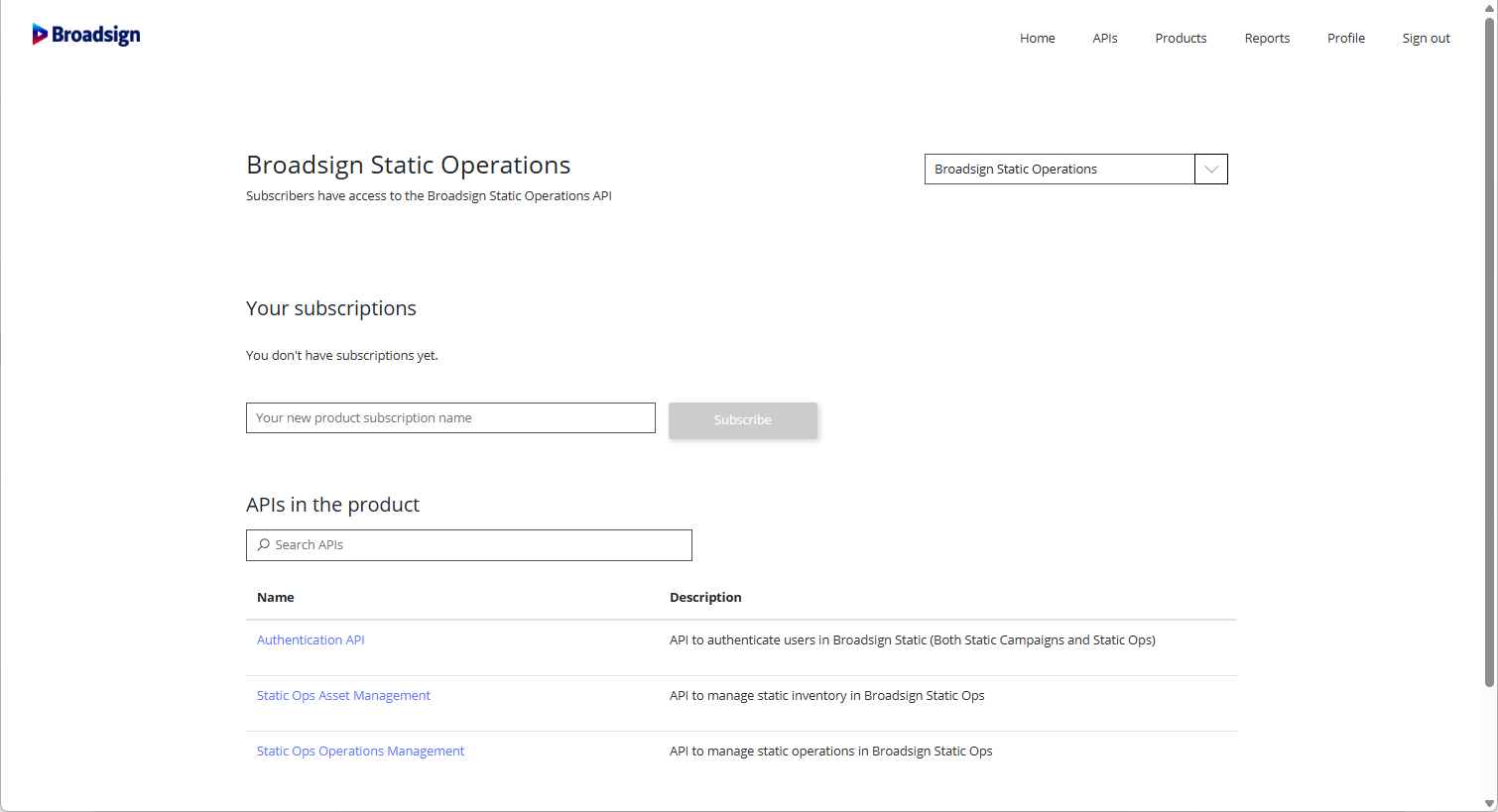The height and width of the screenshot is (812, 1498).
Task: Open the Broadsign Static Operations product selector
Action: point(1075,169)
